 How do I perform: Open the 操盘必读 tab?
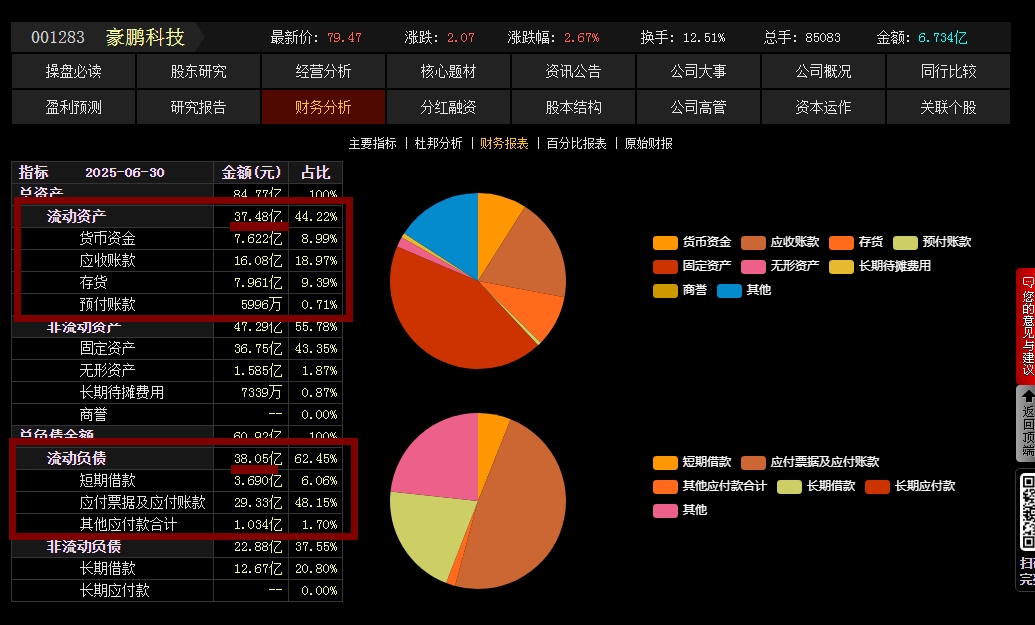click(73, 71)
